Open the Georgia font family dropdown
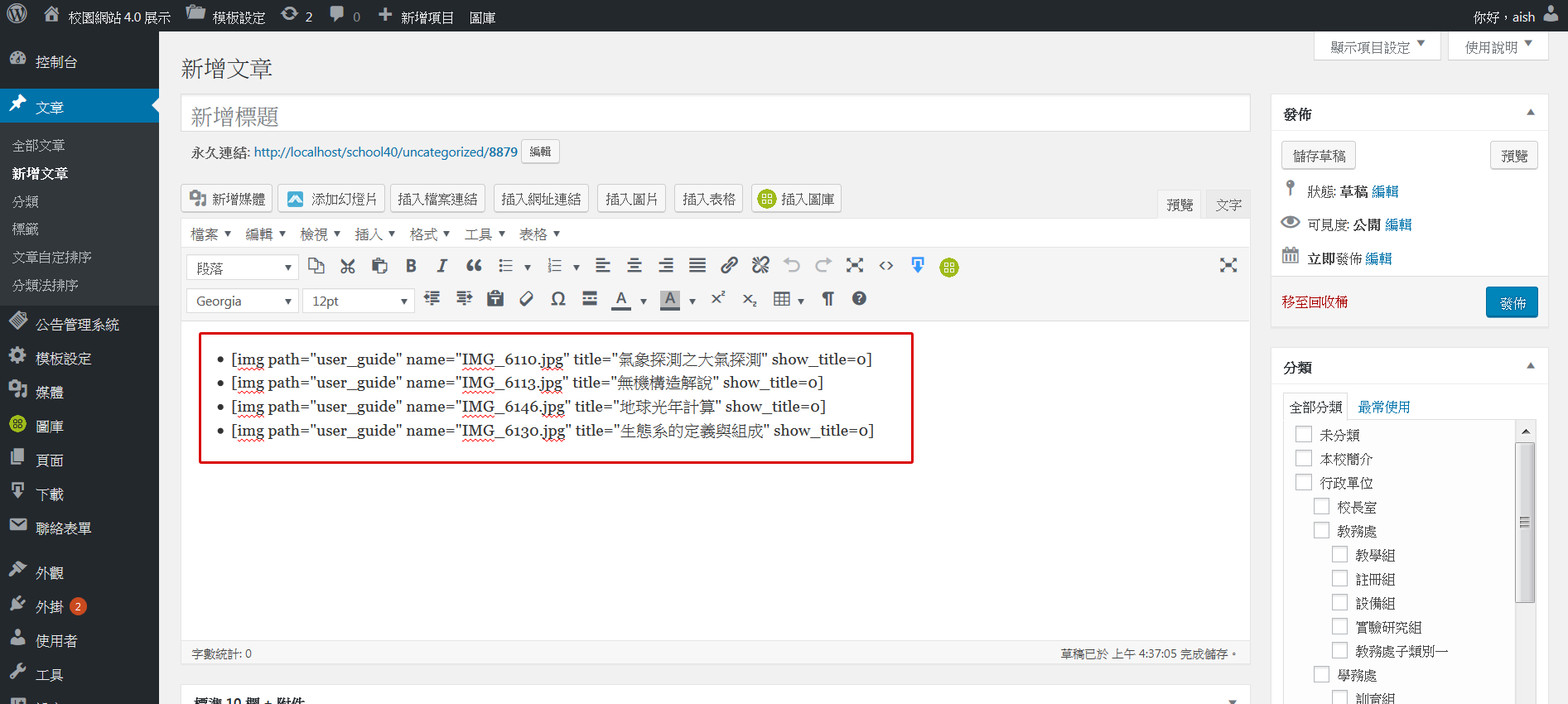1568x704 pixels. point(243,301)
